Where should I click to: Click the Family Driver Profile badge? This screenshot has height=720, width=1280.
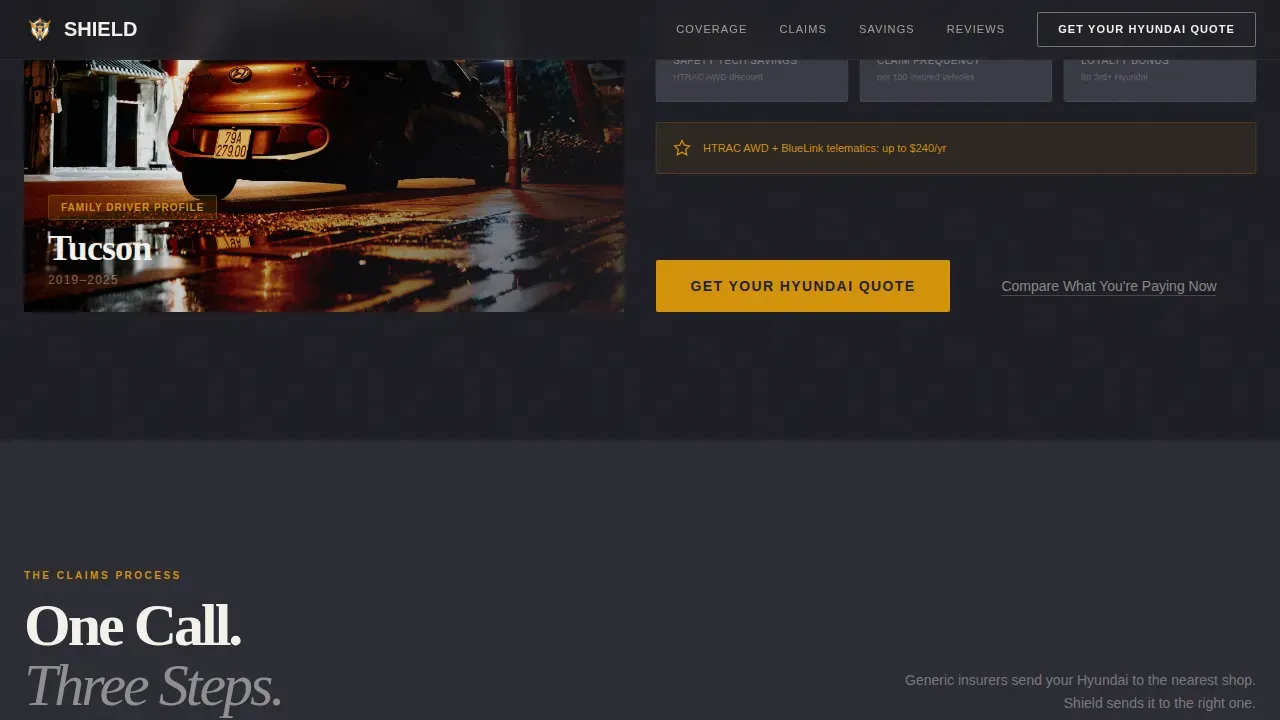(x=132, y=207)
